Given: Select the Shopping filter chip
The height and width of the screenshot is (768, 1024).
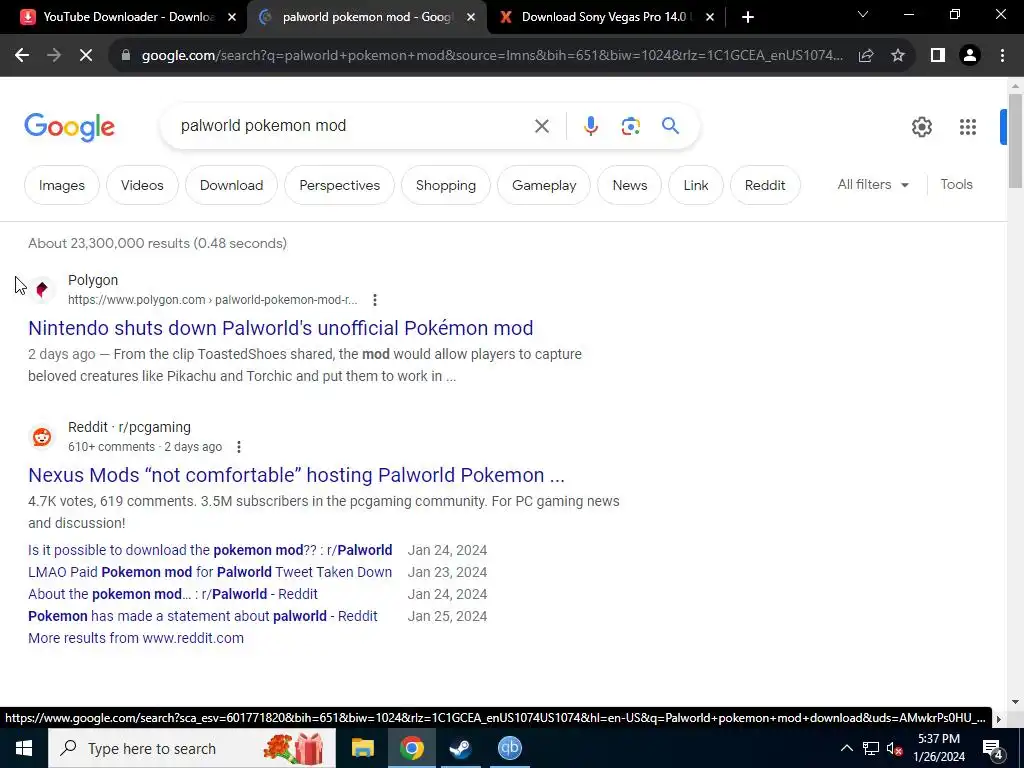Looking at the screenshot, I should 445,185.
